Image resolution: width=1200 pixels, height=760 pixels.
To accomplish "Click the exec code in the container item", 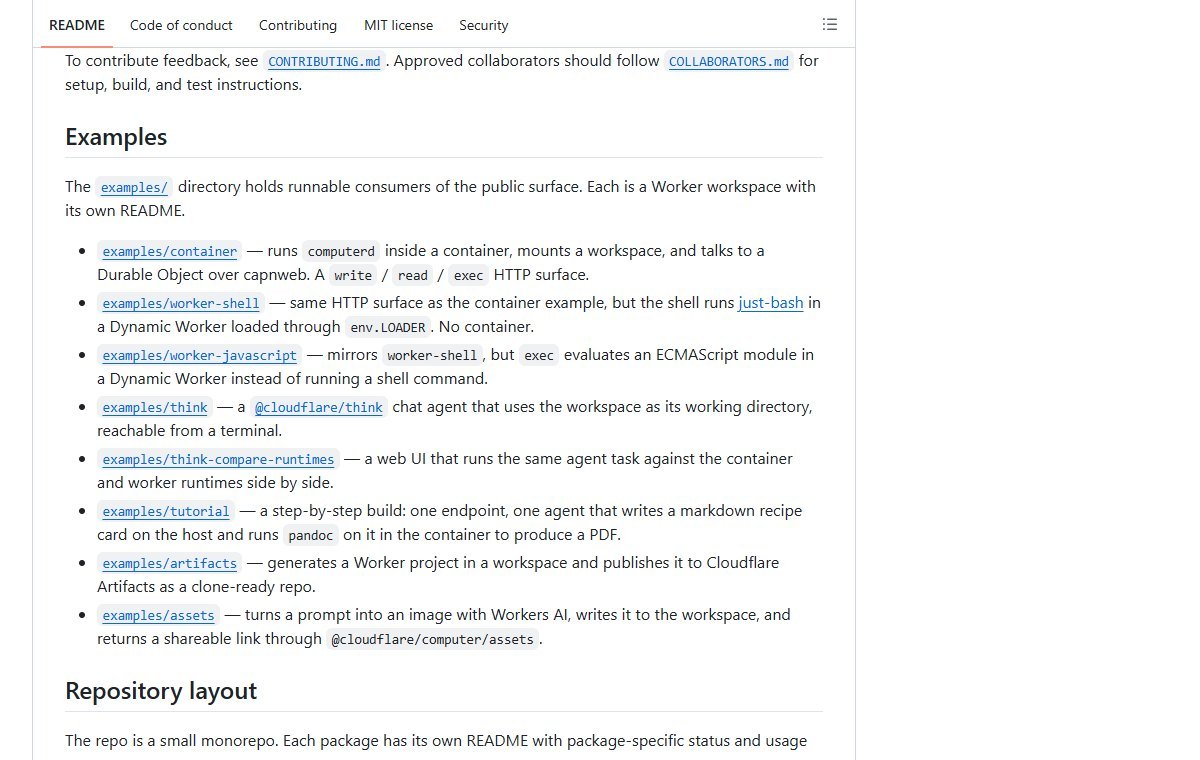I will coord(468,275).
